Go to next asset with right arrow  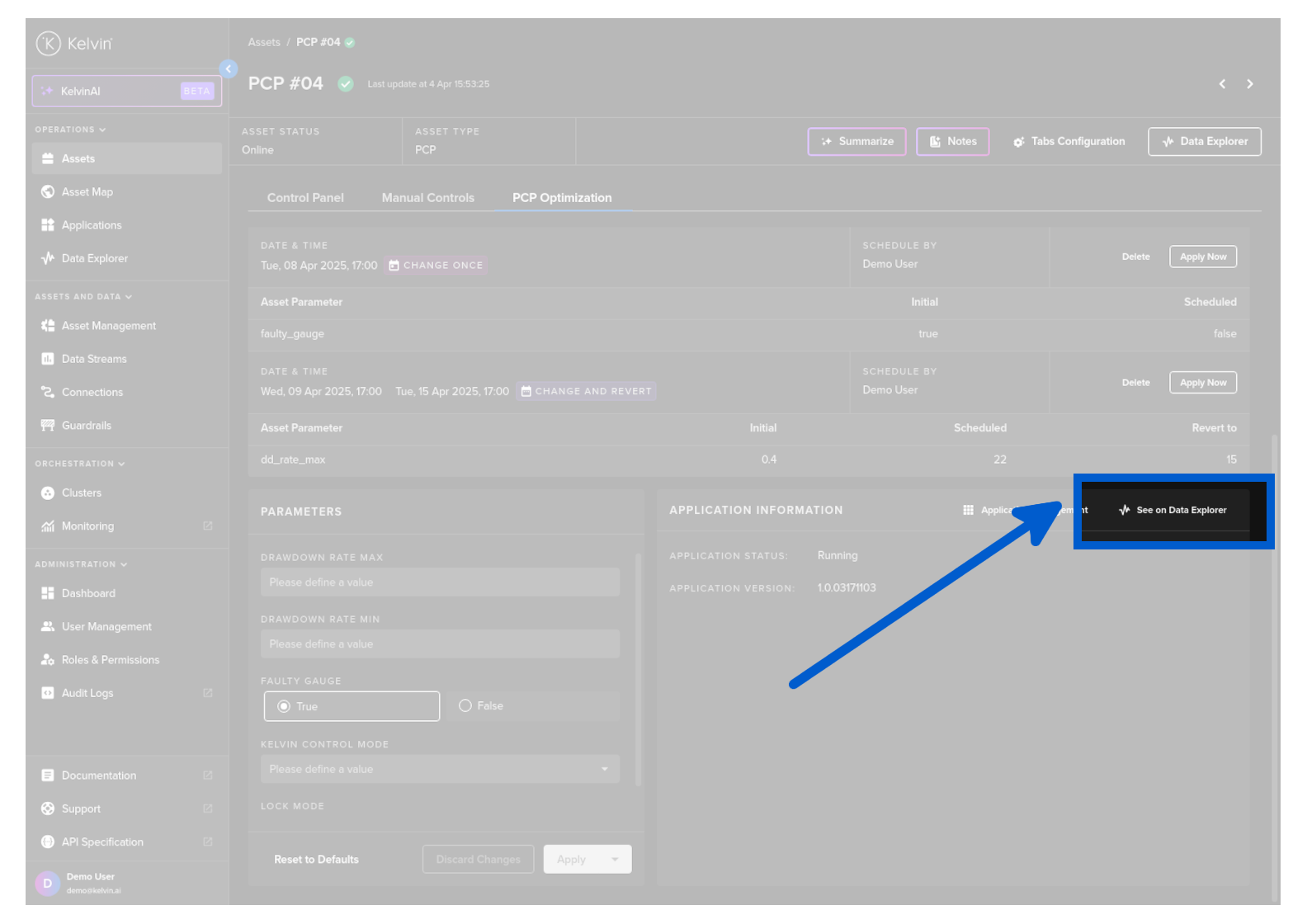[x=1250, y=84]
